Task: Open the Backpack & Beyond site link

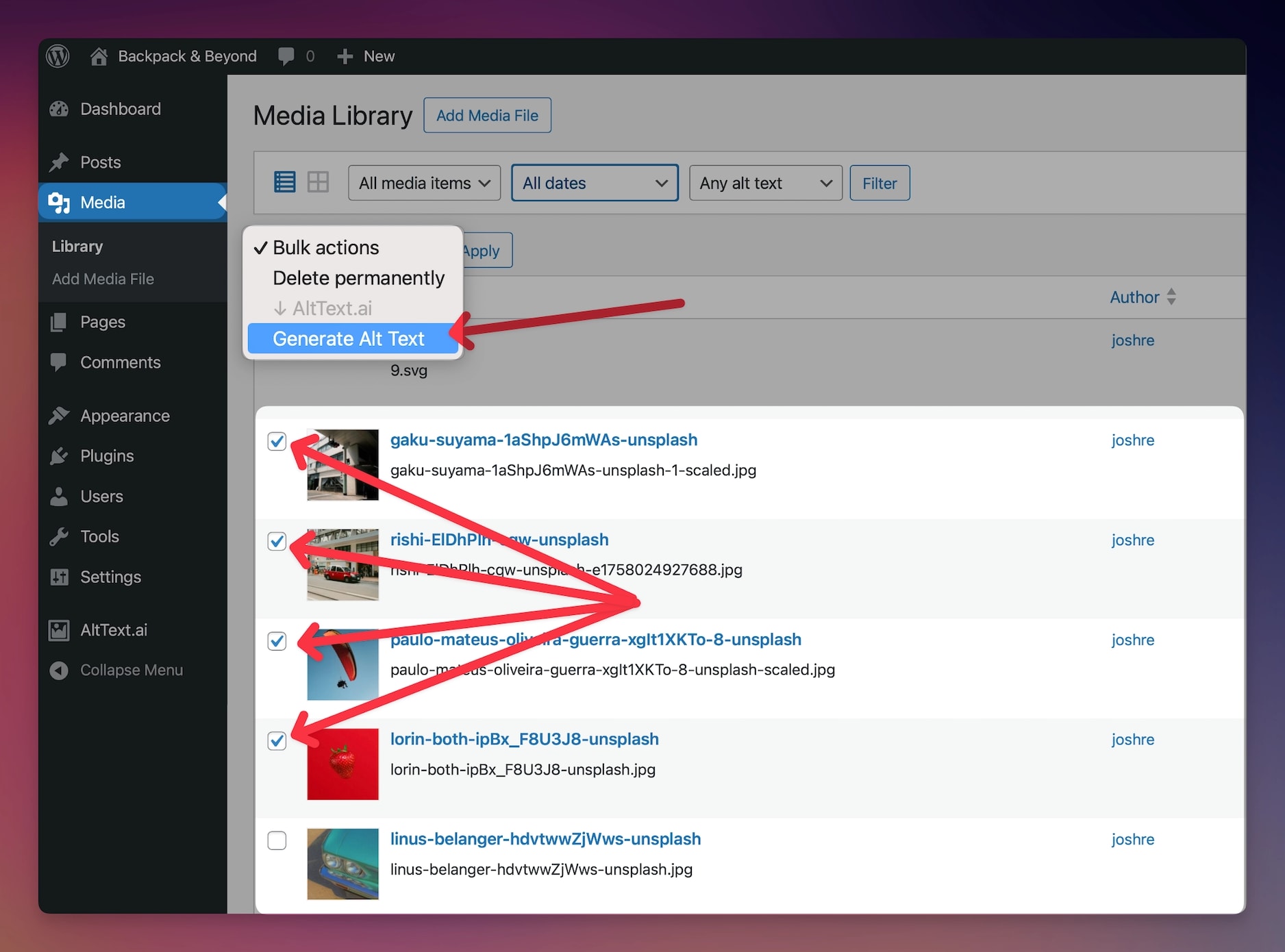Action: coord(187,56)
